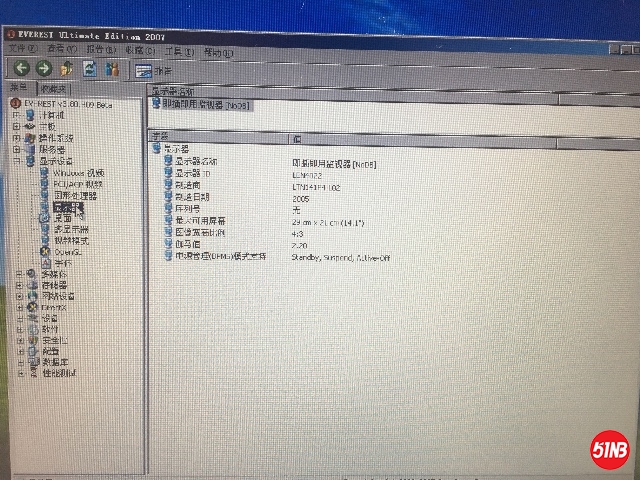The height and width of the screenshot is (480, 640).
Task: Click the 值 column header
Action: click(422, 140)
